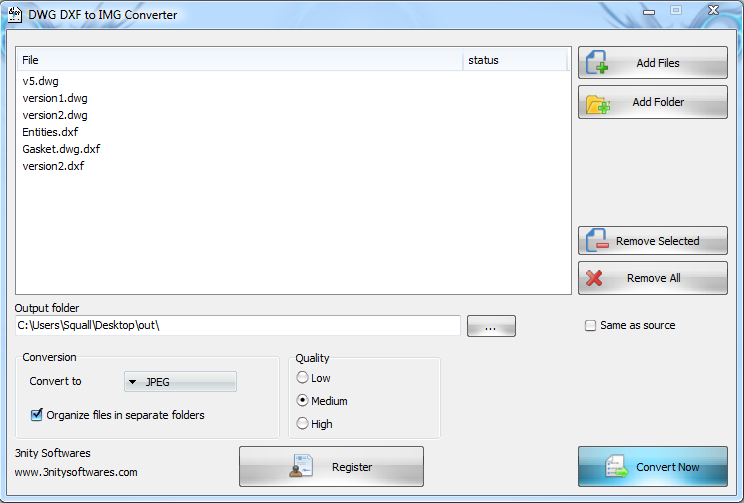The height and width of the screenshot is (503, 744).
Task: Select High quality radio button
Action: [302, 423]
